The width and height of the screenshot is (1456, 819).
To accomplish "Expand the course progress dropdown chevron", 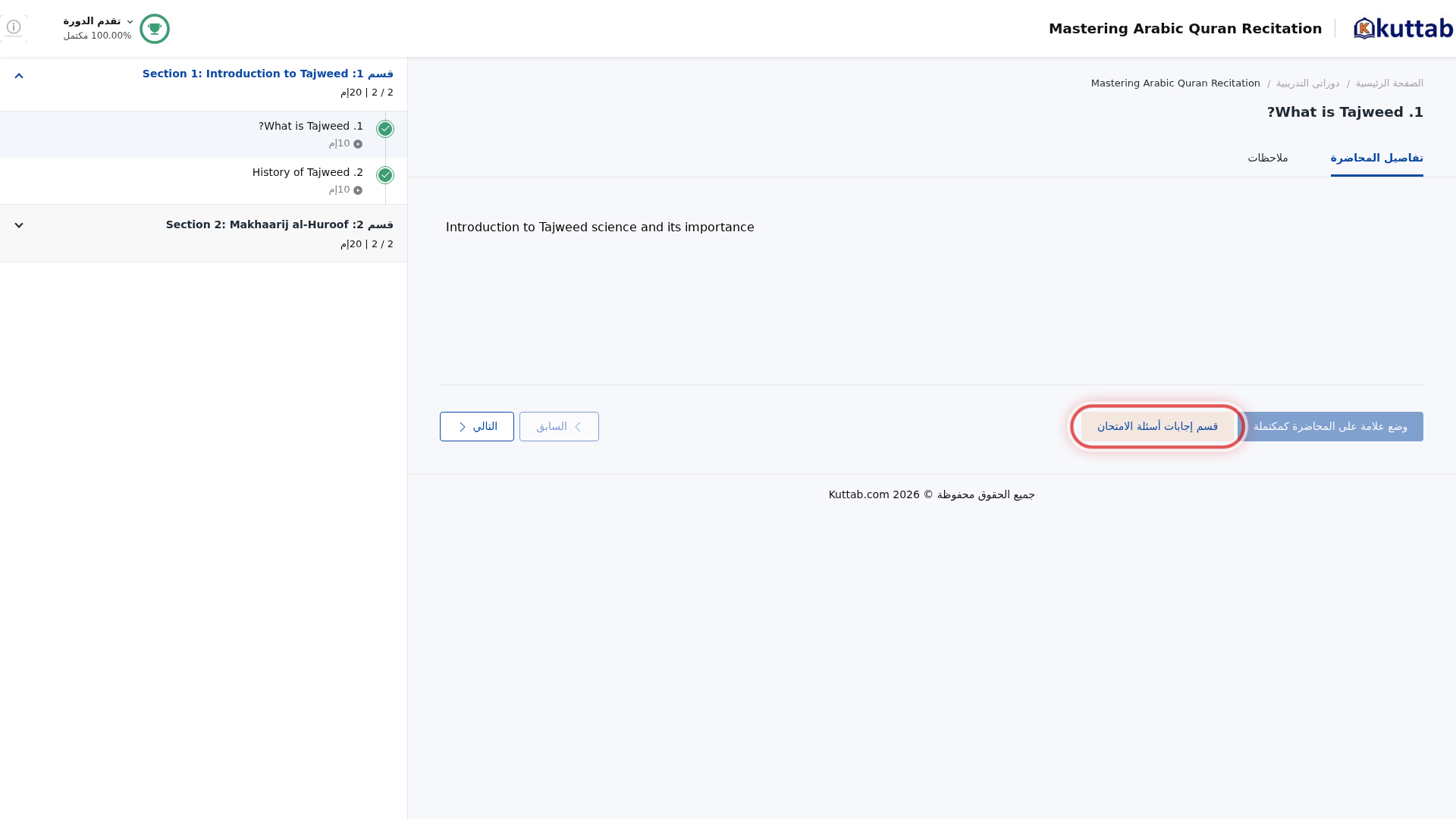I will pyautogui.click(x=130, y=22).
